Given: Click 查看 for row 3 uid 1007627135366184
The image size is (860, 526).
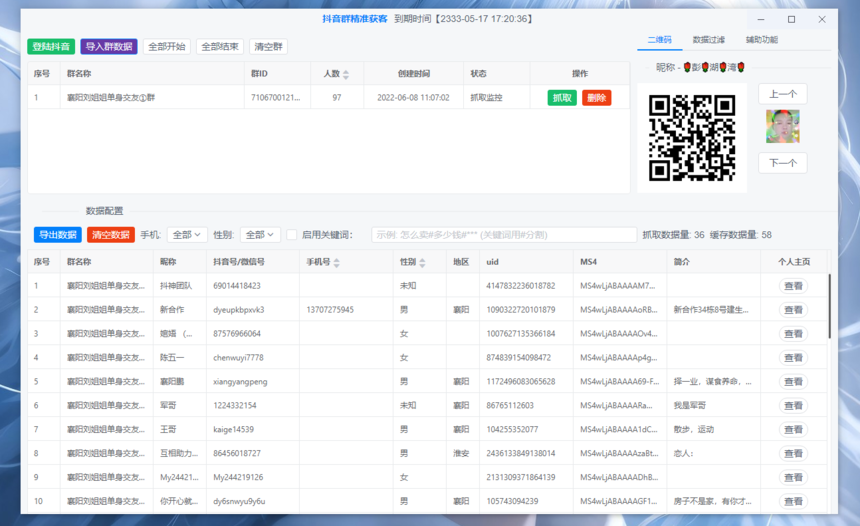Looking at the screenshot, I should tap(793, 333).
